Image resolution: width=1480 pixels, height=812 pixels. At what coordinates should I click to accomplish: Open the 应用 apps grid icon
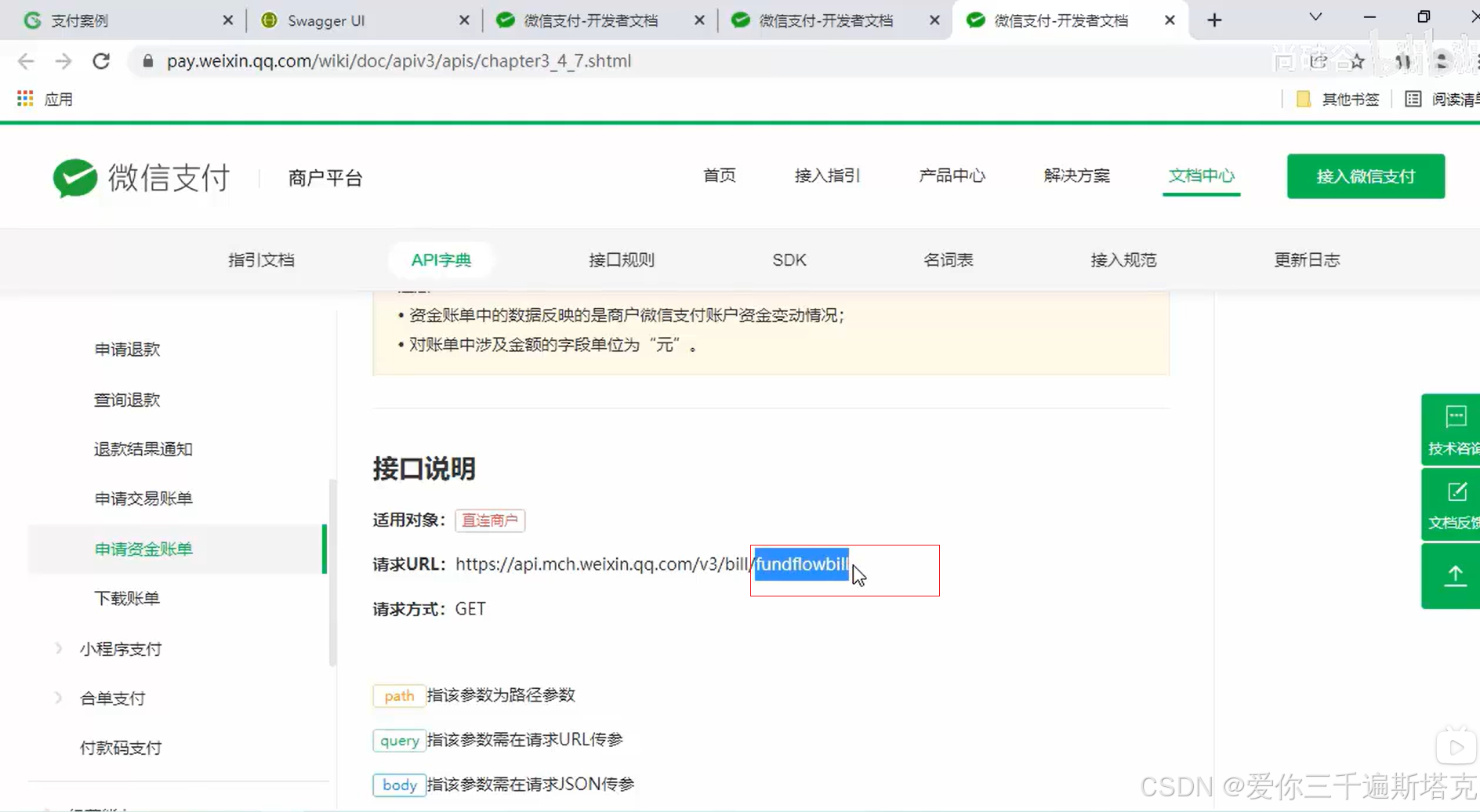pyautogui.click(x=25, y=99)
